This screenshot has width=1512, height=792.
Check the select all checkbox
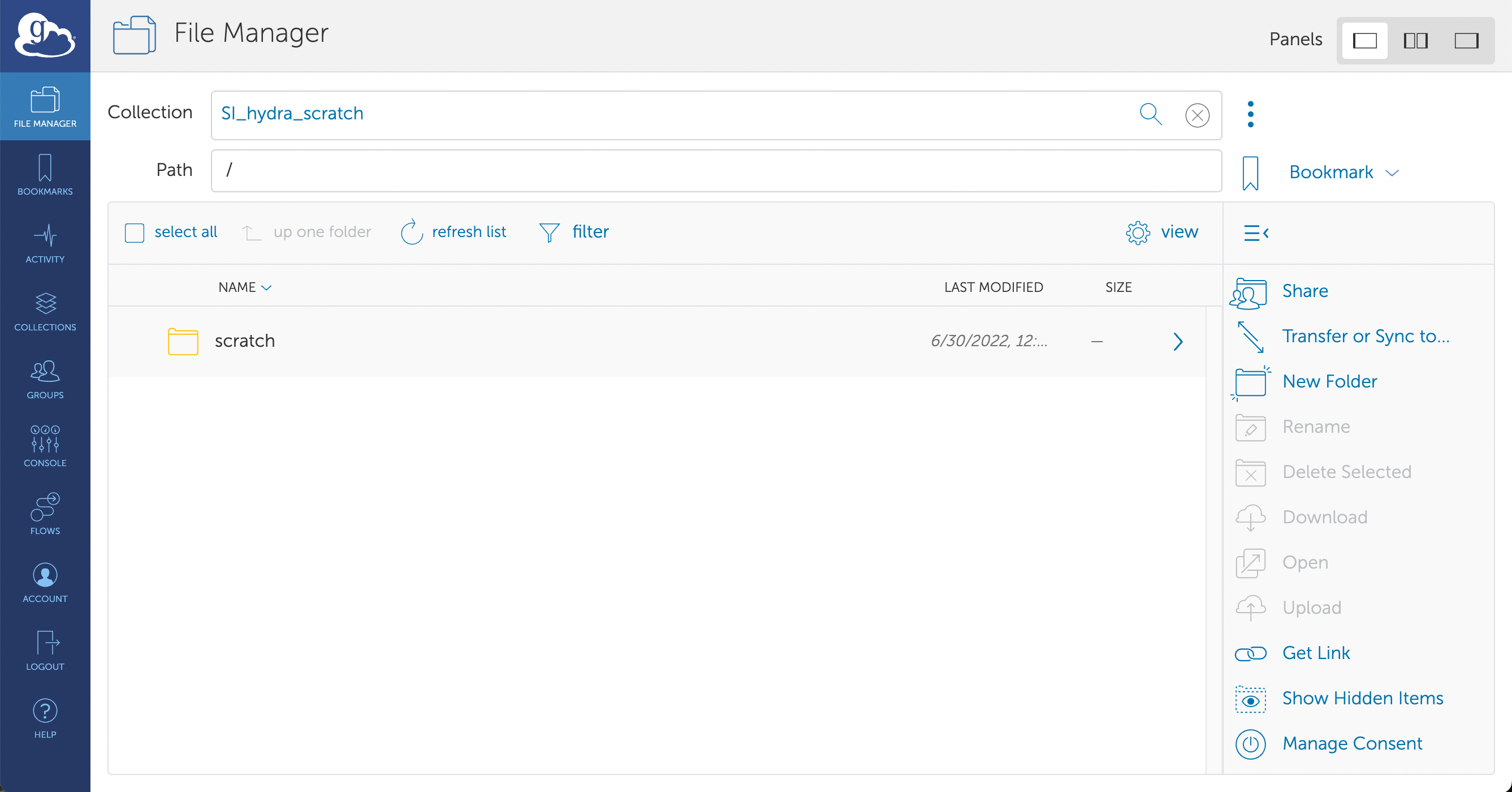[135, 233]
